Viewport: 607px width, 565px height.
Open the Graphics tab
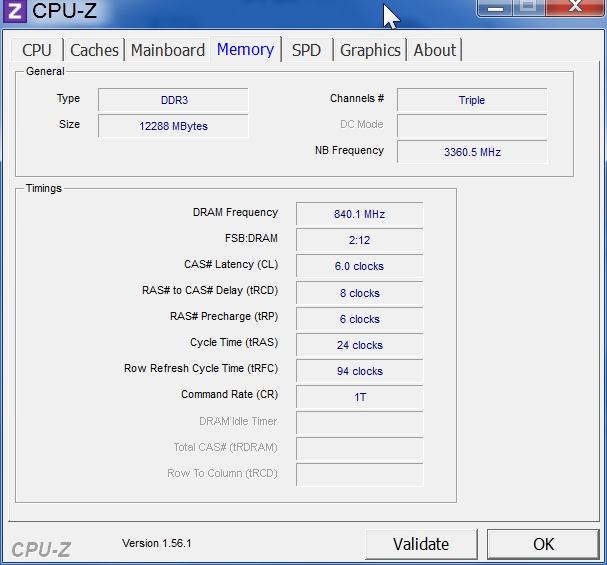tap(370, 50)
